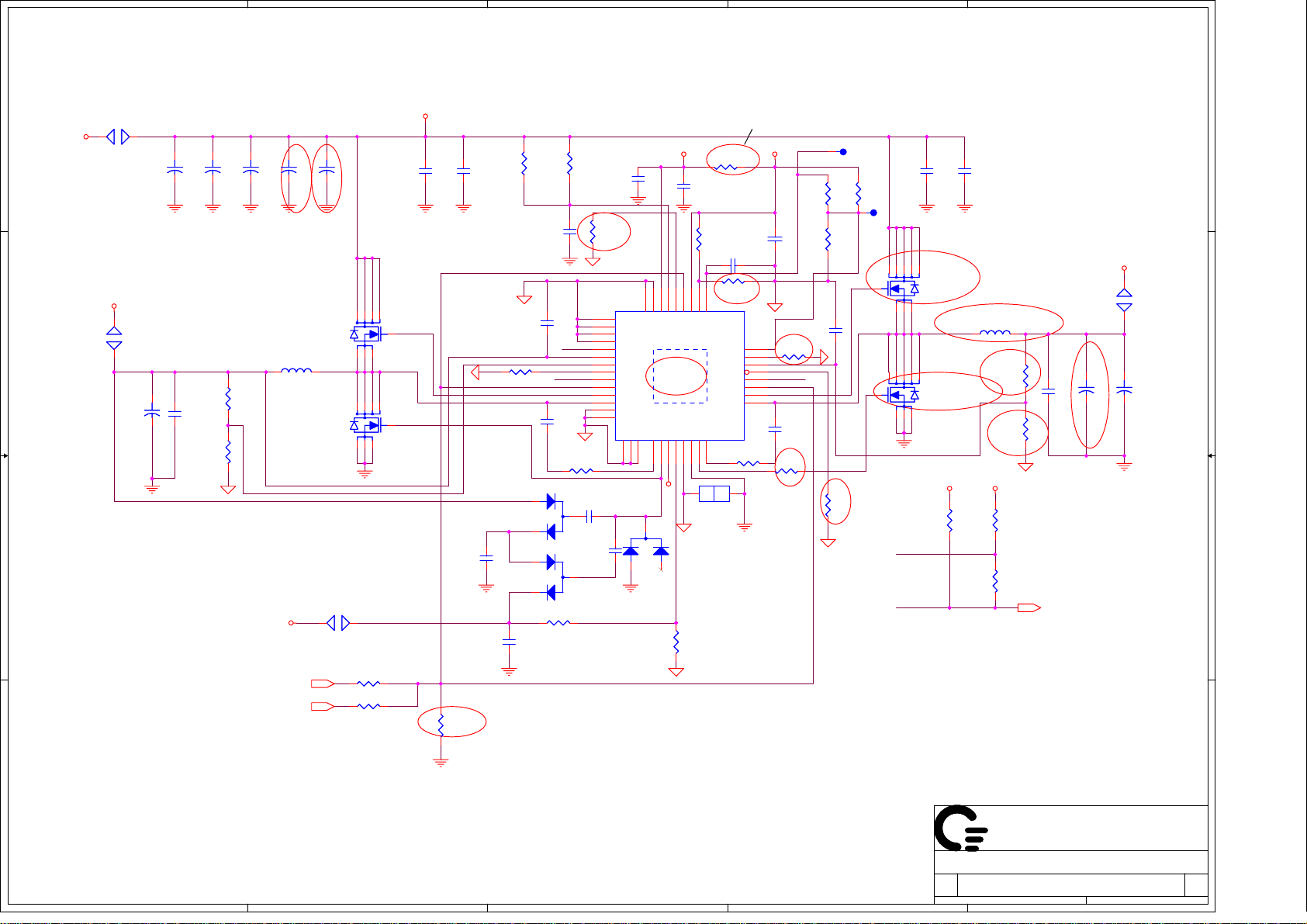Screen dimensions: 1307x924
Task: Select the topmost diode in the four-diode stack
Action: 551,501
